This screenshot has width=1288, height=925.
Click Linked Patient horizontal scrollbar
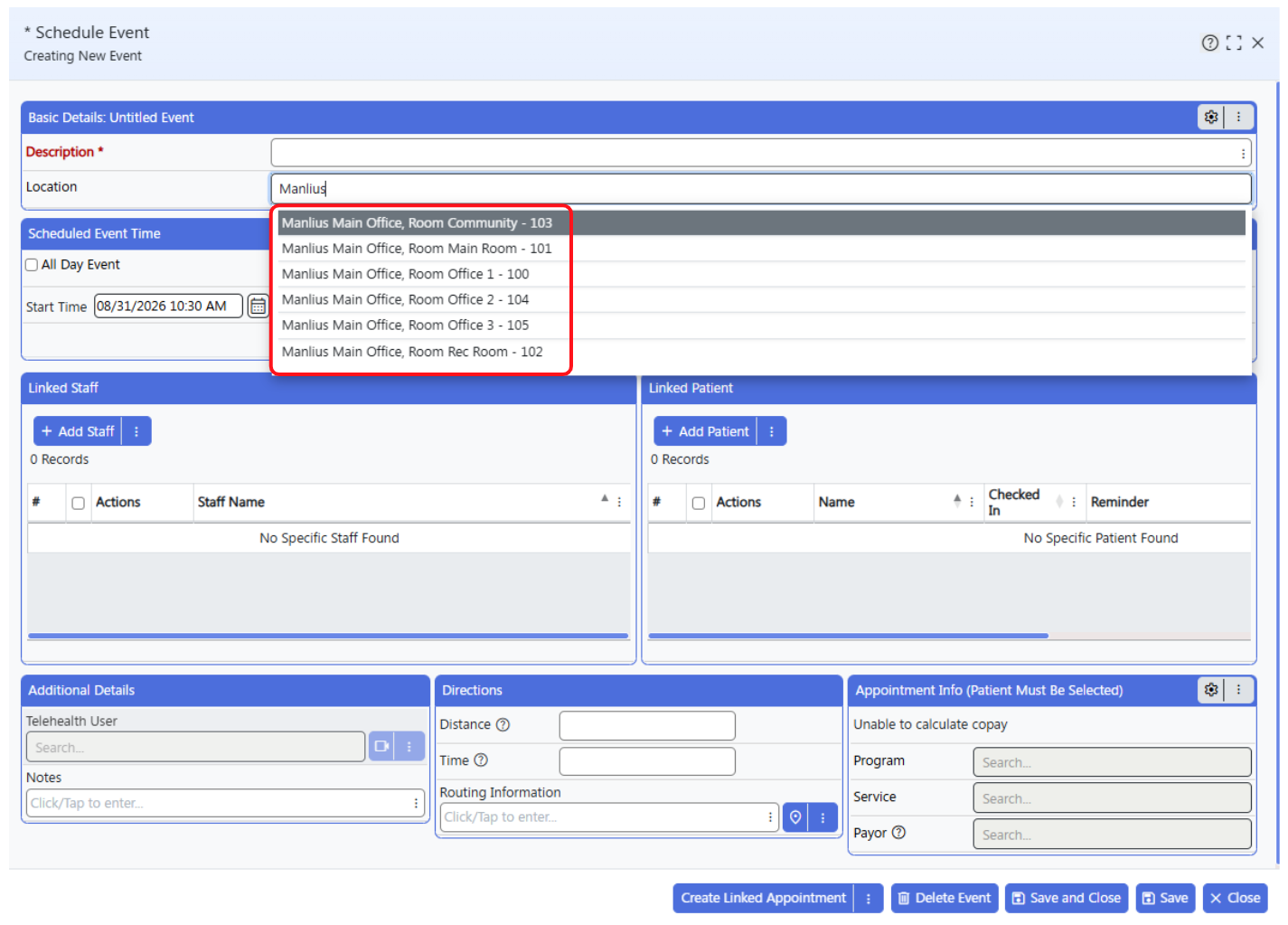848,636
